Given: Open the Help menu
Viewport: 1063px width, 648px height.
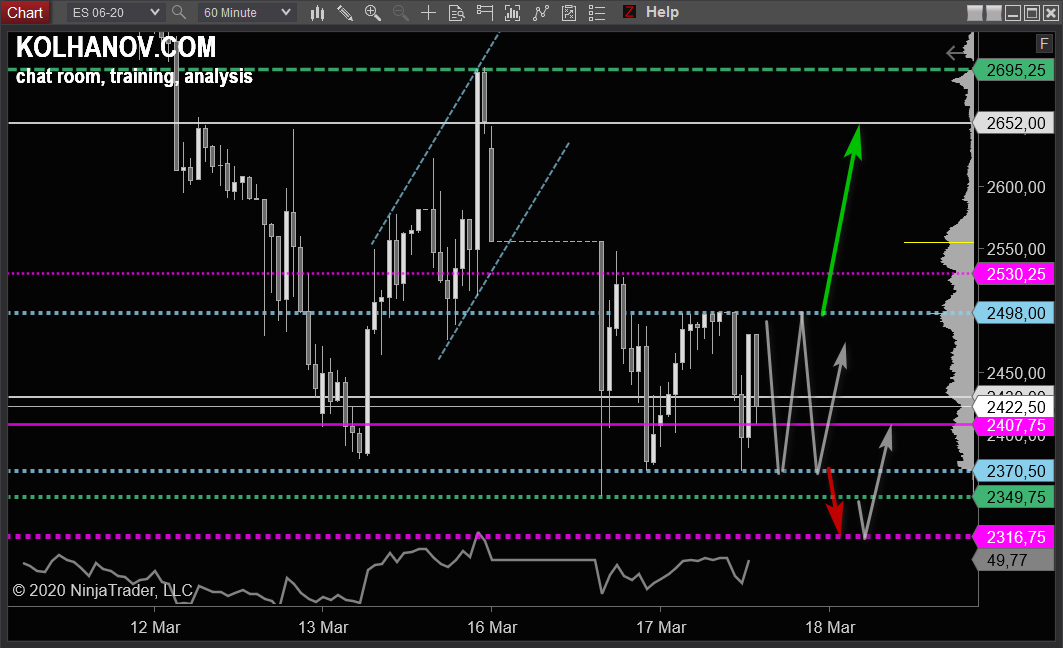Looking at the screenshot, I should click(662, 12).
